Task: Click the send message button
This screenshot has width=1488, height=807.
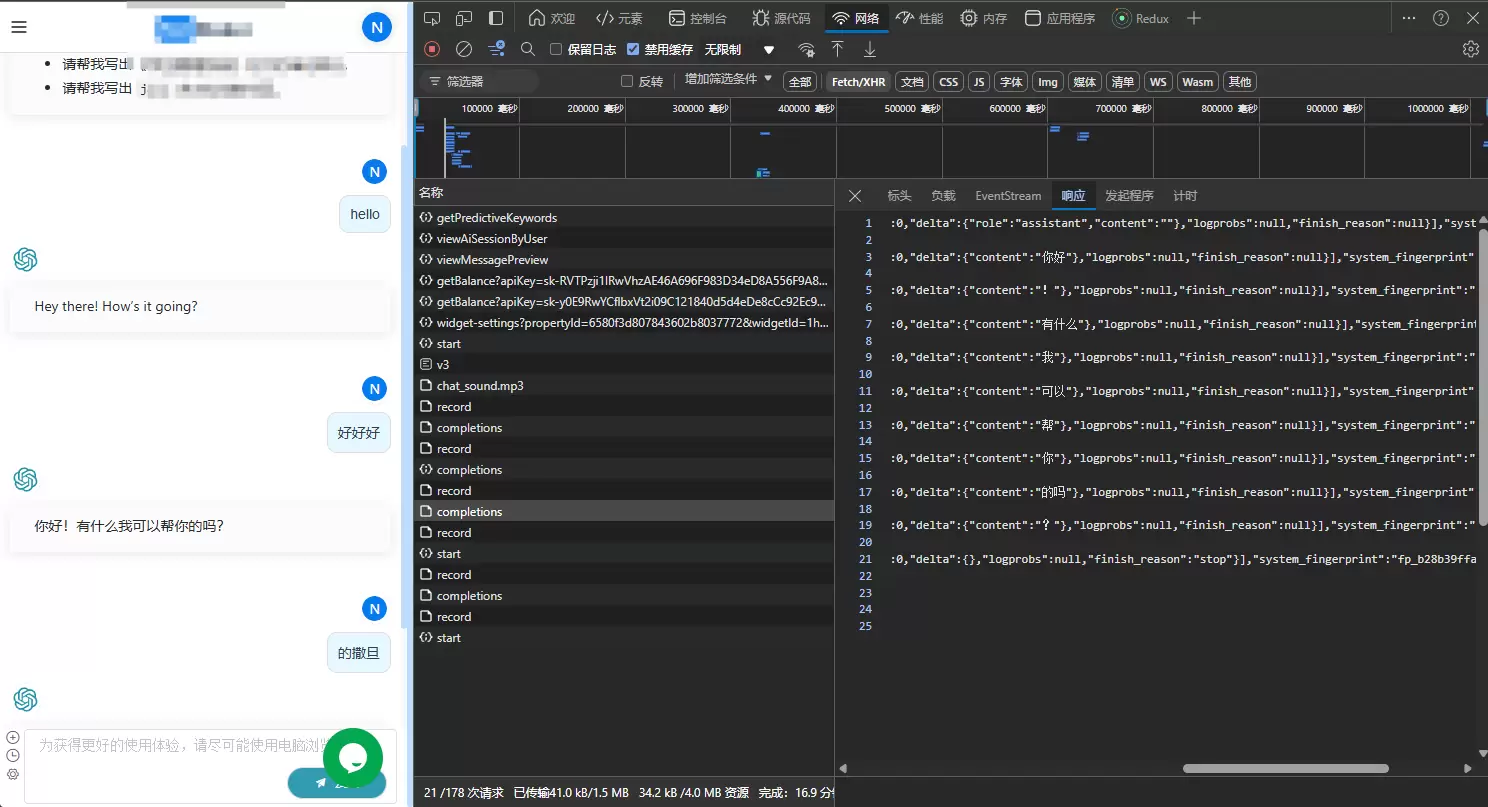Action: click(336, 783)
